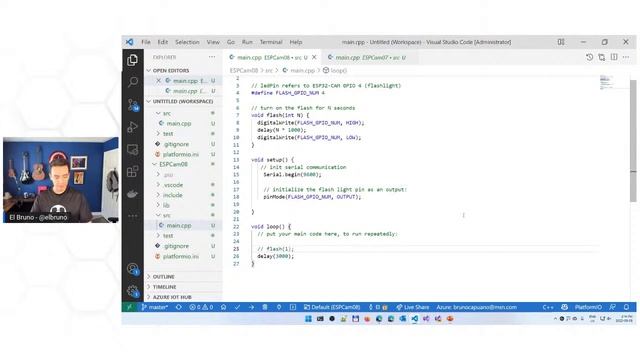
Task: Click the loop() breadcrumb item
Action: (x=335, y=70)
